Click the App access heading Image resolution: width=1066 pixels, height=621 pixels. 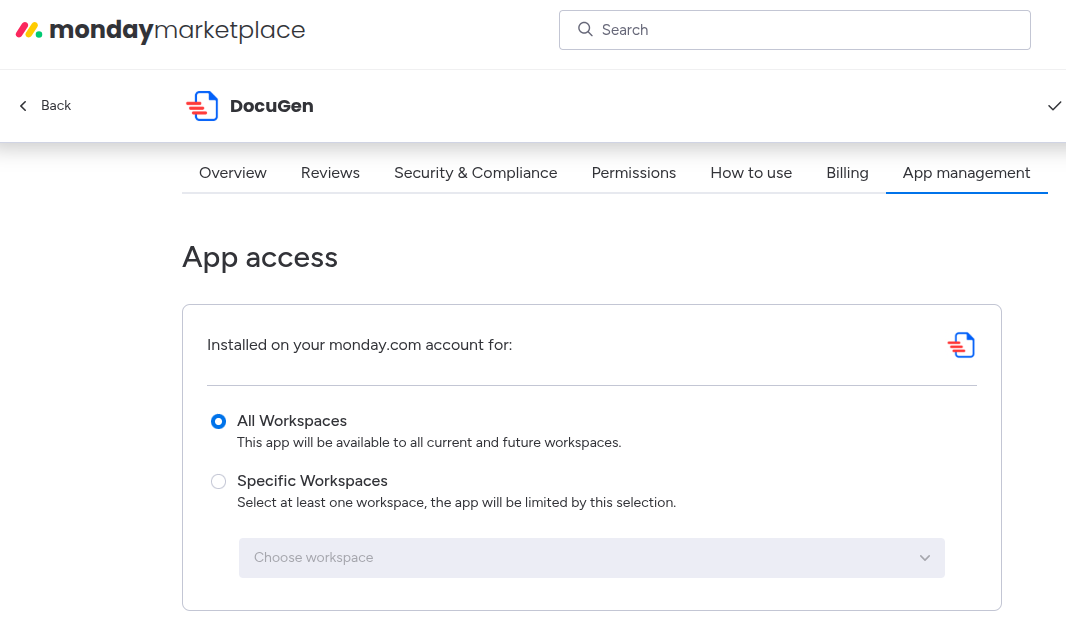point(260,258)
